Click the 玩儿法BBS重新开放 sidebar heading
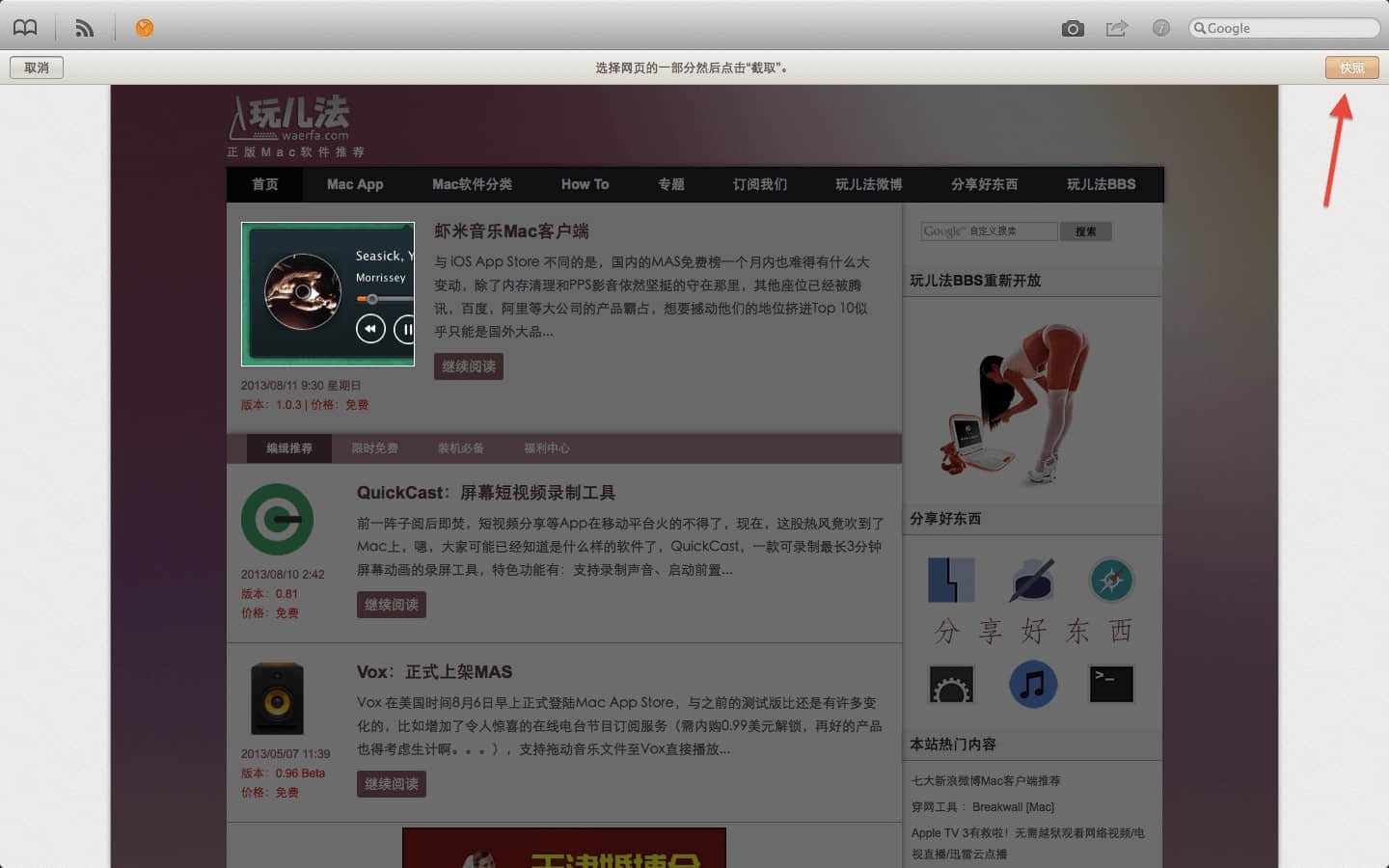1389x868 pixels. coord(975,281)
